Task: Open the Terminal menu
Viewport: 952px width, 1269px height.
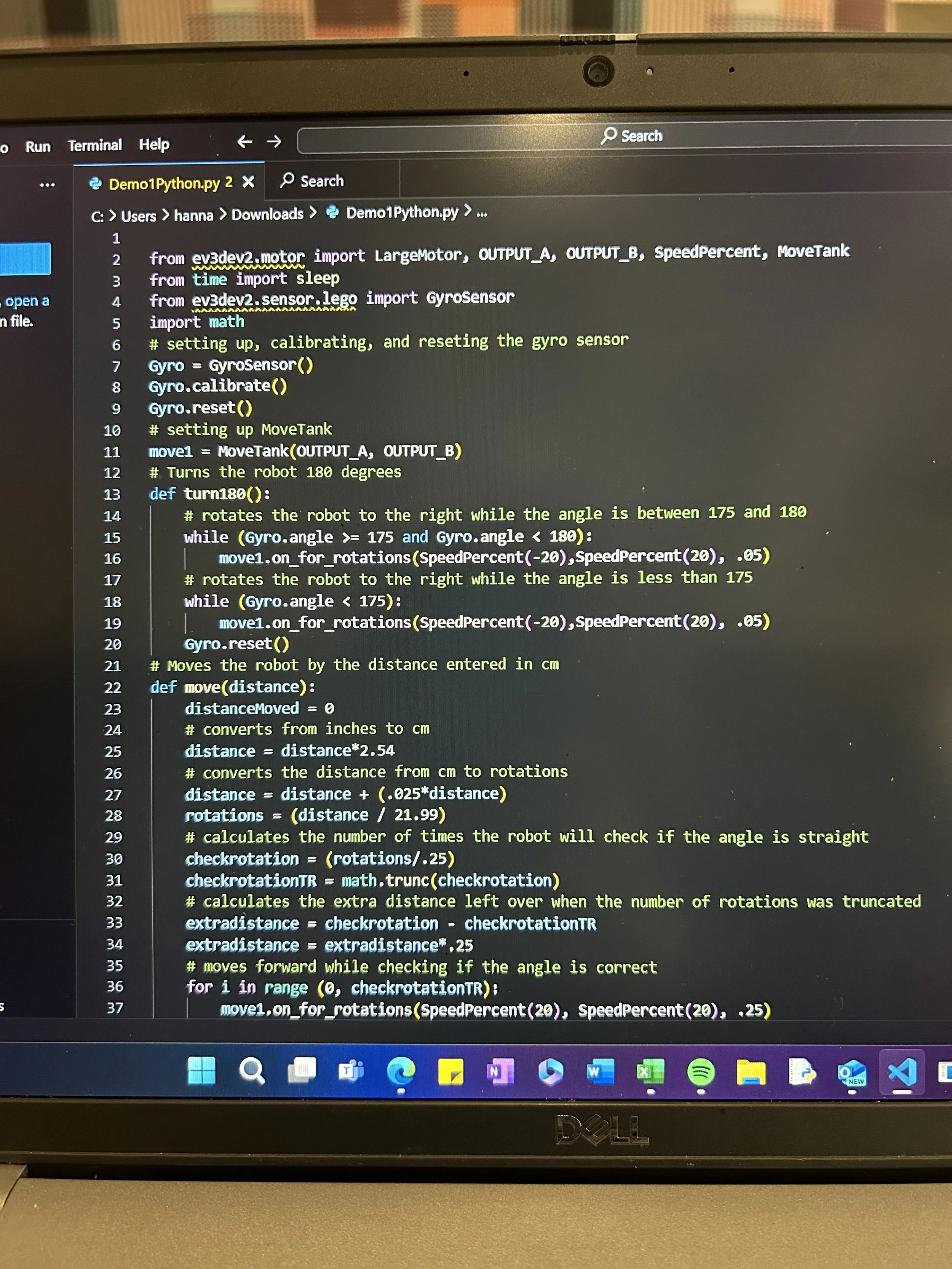Action: tap(95, 145)
